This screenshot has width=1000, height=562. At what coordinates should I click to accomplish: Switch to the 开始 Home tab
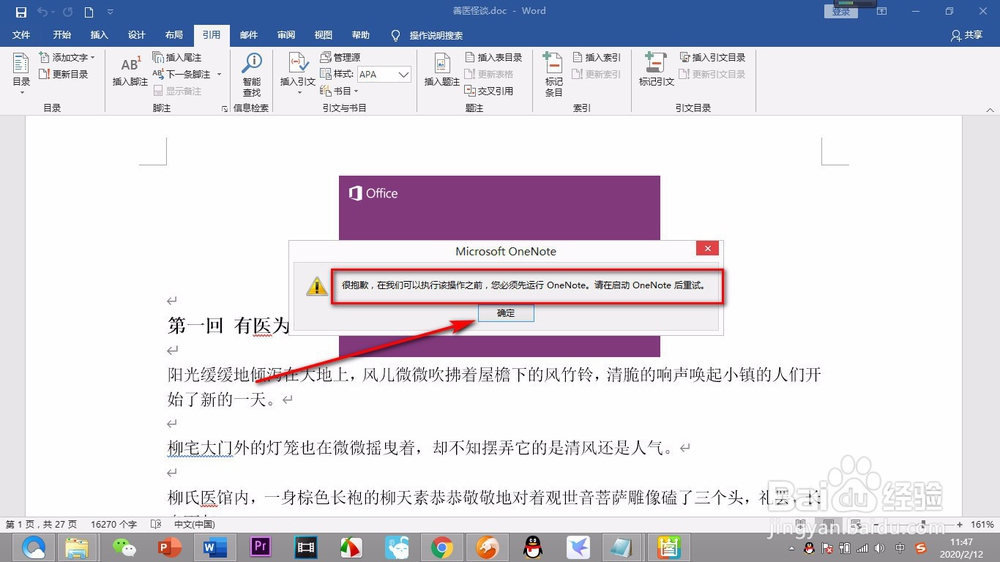coord(62,35)
